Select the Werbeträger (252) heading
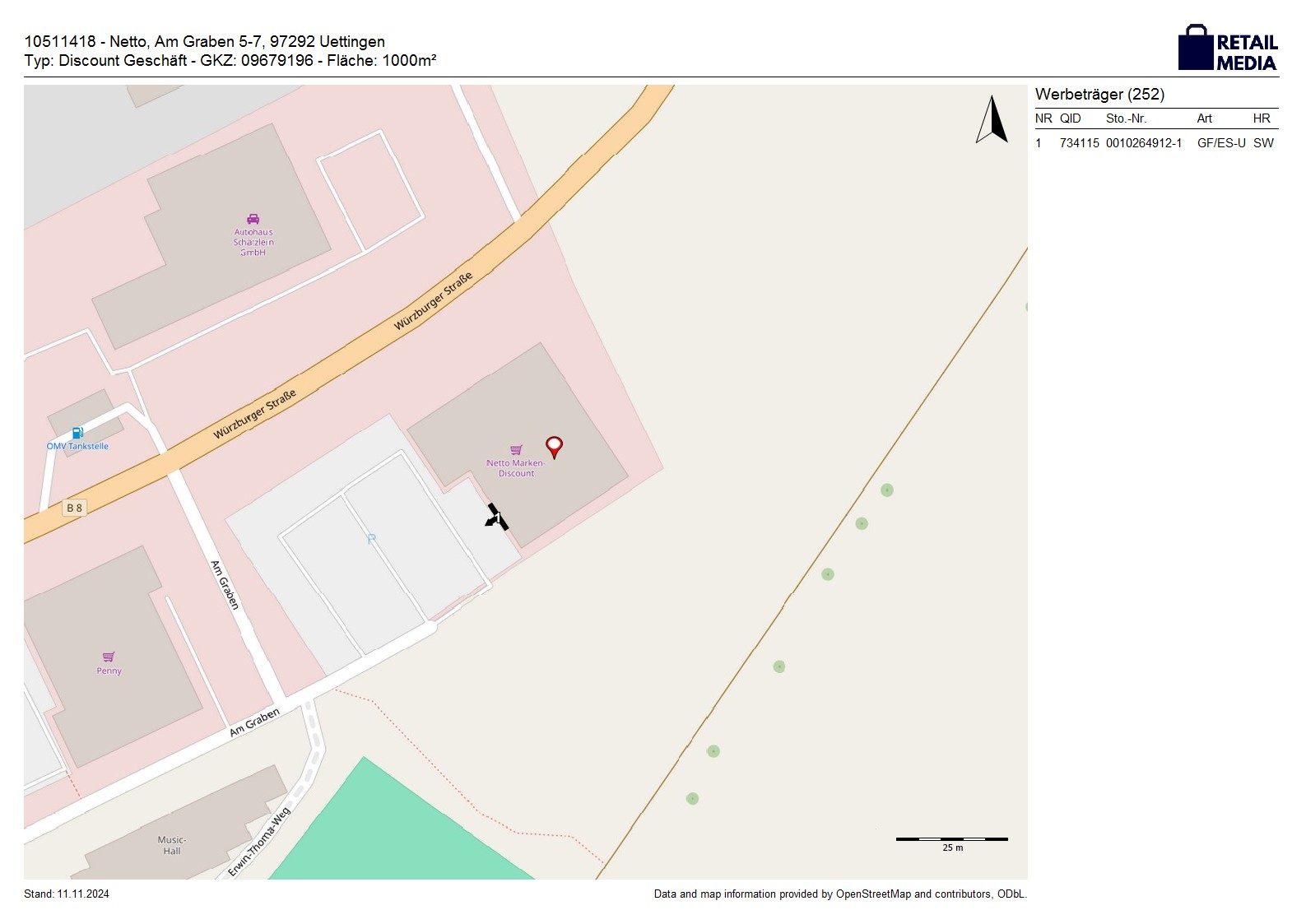The width and height of the screenshot is (1306, 924). pyautogui.click(x=1099, y=95)
